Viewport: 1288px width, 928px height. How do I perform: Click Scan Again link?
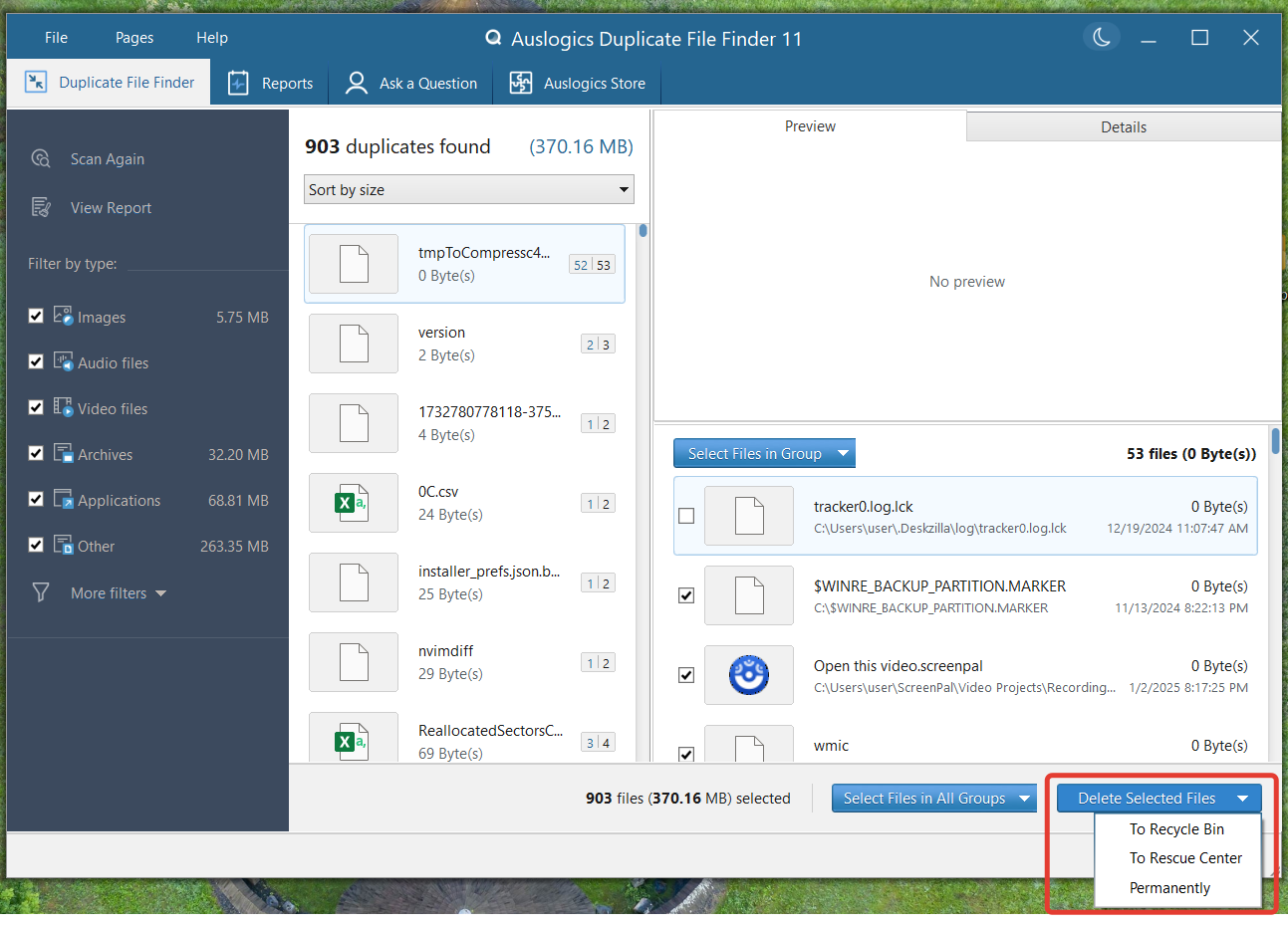(x=108, y=159)
